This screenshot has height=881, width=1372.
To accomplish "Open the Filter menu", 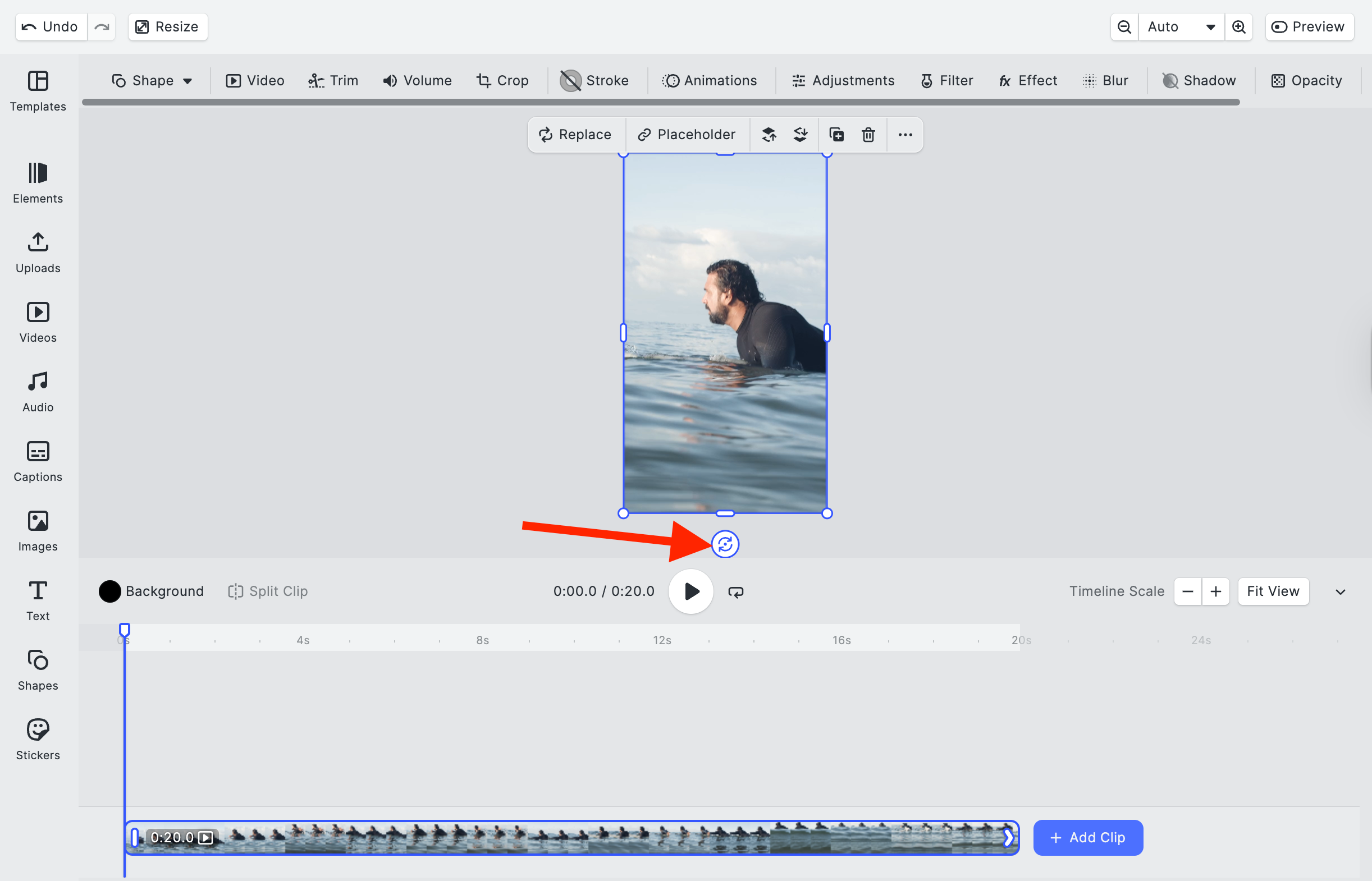I will pyautogui.click(x=946, y=81).
